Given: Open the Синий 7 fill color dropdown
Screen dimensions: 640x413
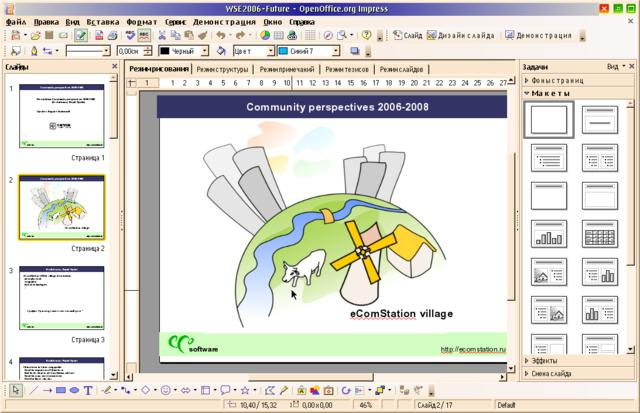Looking at the screenshot, I should [x=336, y=51].
